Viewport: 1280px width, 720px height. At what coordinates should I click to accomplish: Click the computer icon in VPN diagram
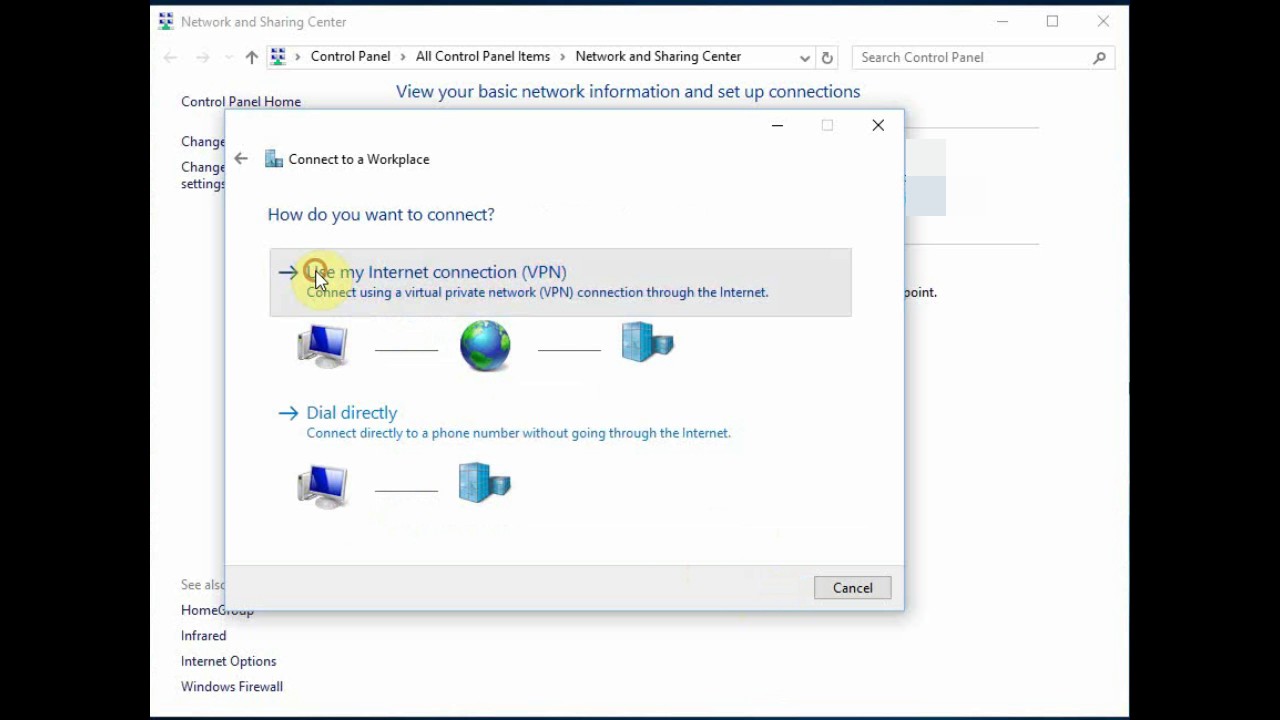(322, 347)
